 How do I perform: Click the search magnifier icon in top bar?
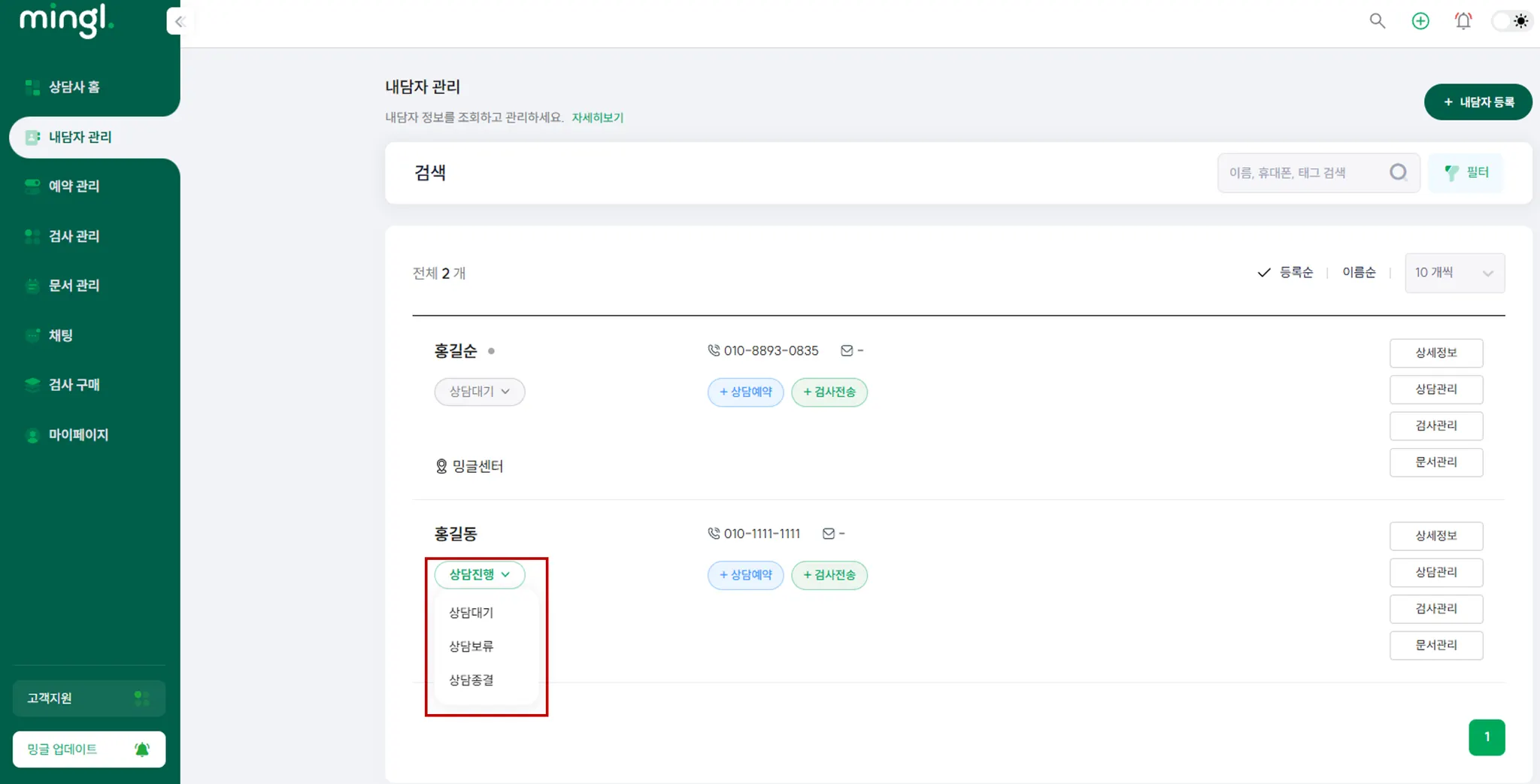[1377, 21]
